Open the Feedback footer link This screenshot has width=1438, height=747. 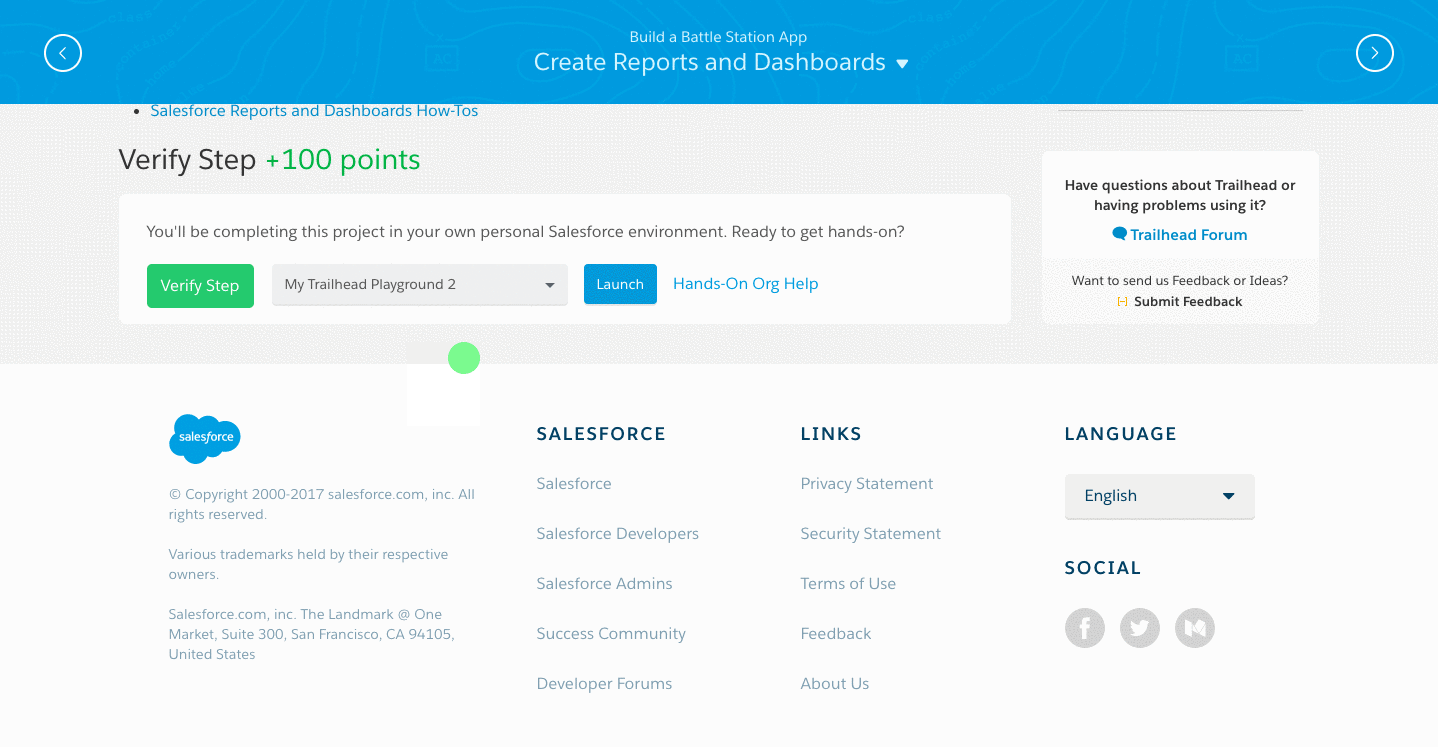pos(836,634)
